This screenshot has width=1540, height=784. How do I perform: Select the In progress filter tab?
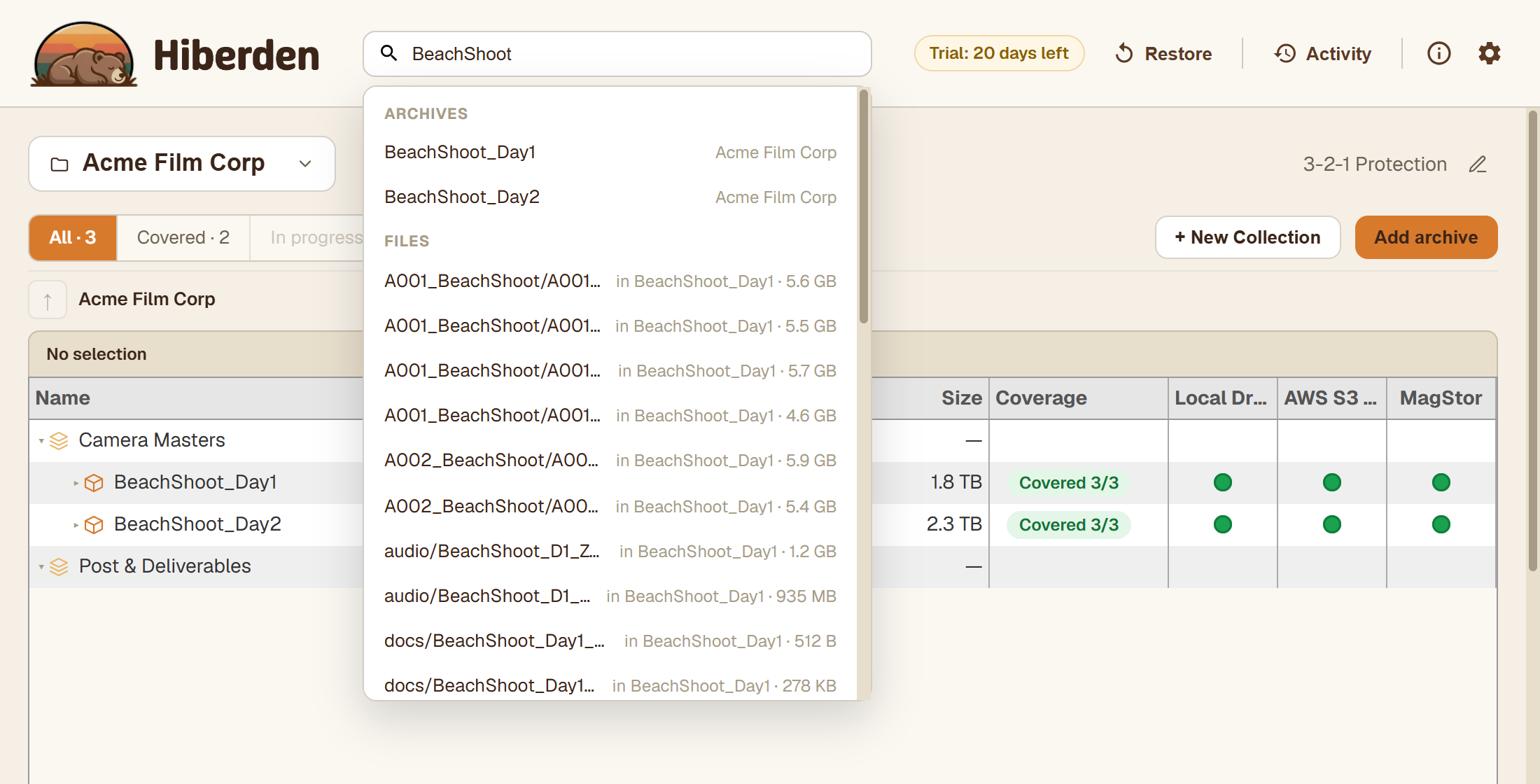pos(307,237)
